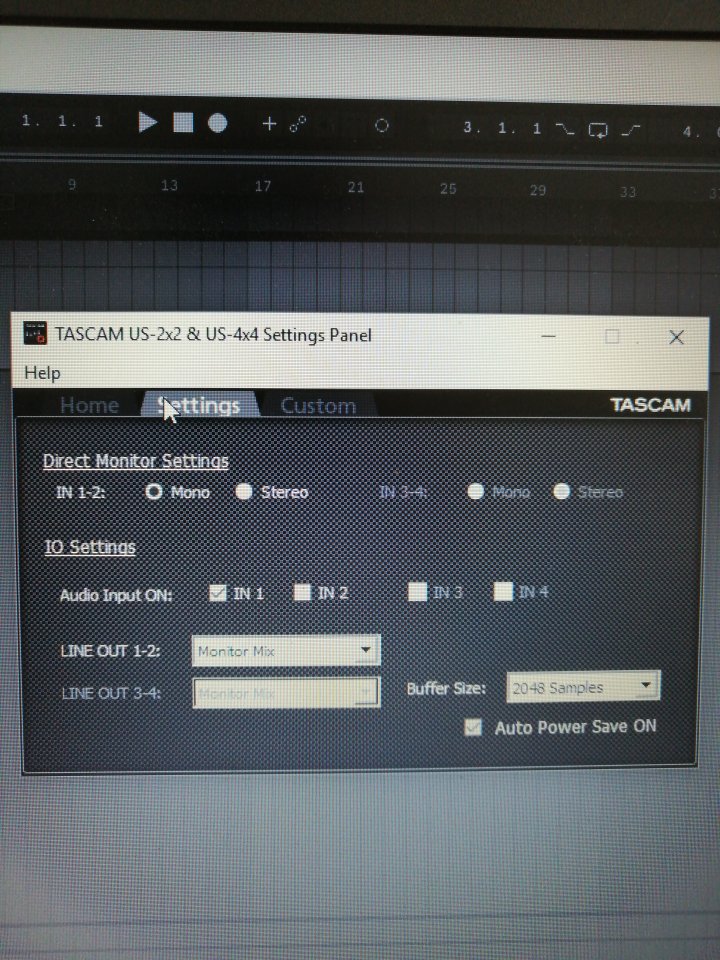Click the position display 1. 1. 1
The height and width of the screenshot is (960, 720).
coord(62,121)
